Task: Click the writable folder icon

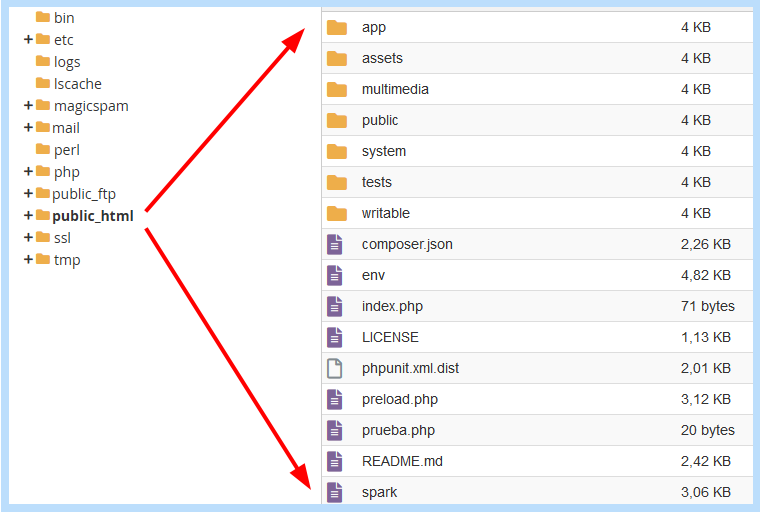Action: click(336, 214)
